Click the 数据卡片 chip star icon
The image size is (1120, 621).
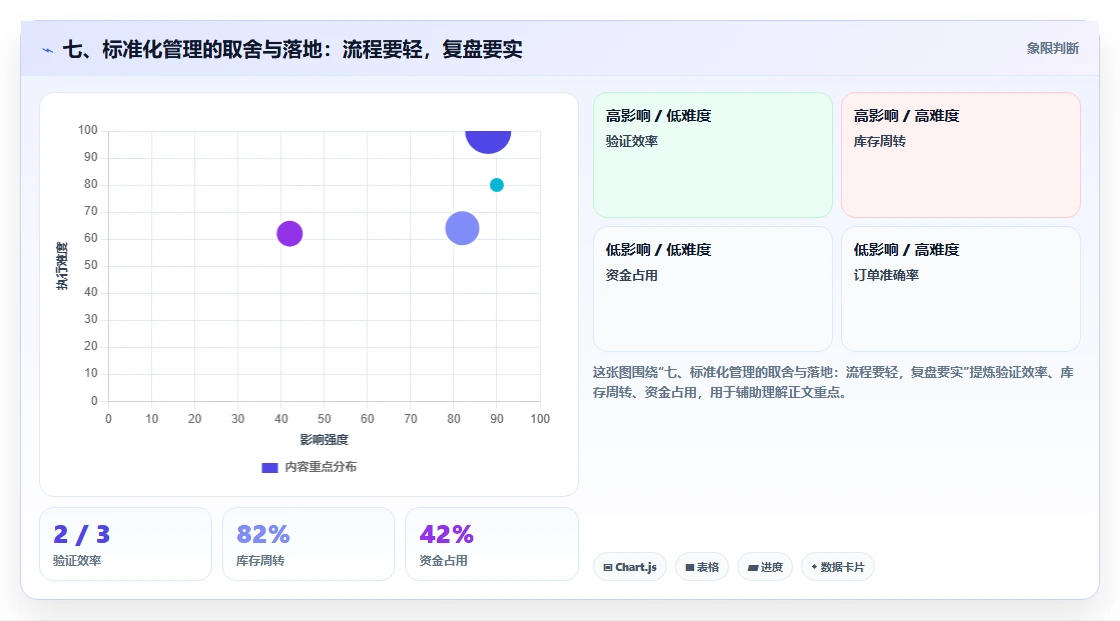point(814,567)
